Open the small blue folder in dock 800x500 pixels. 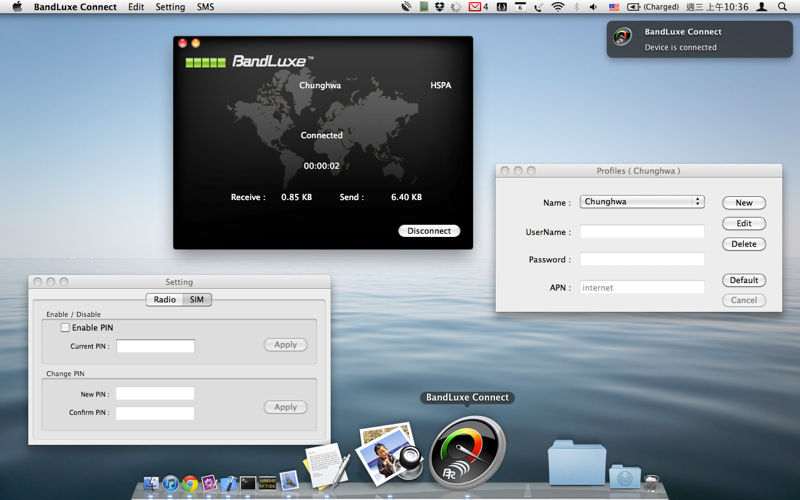pos(624,476)
